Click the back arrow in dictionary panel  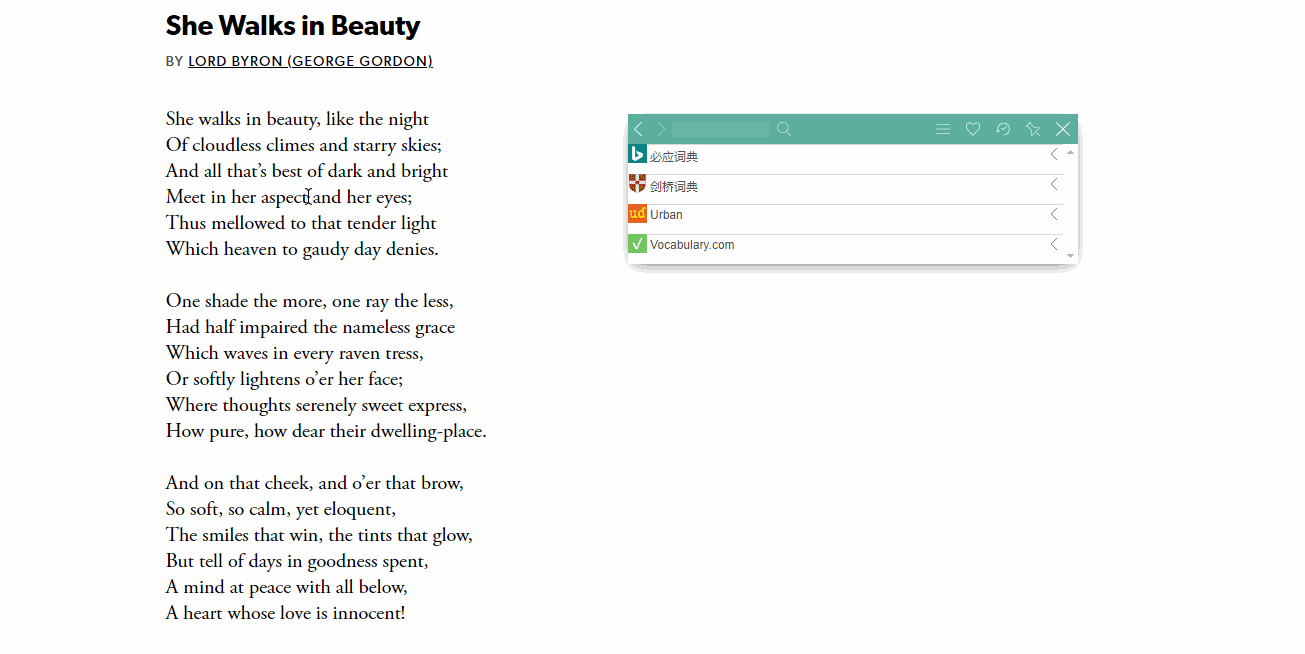coord(639,129)
